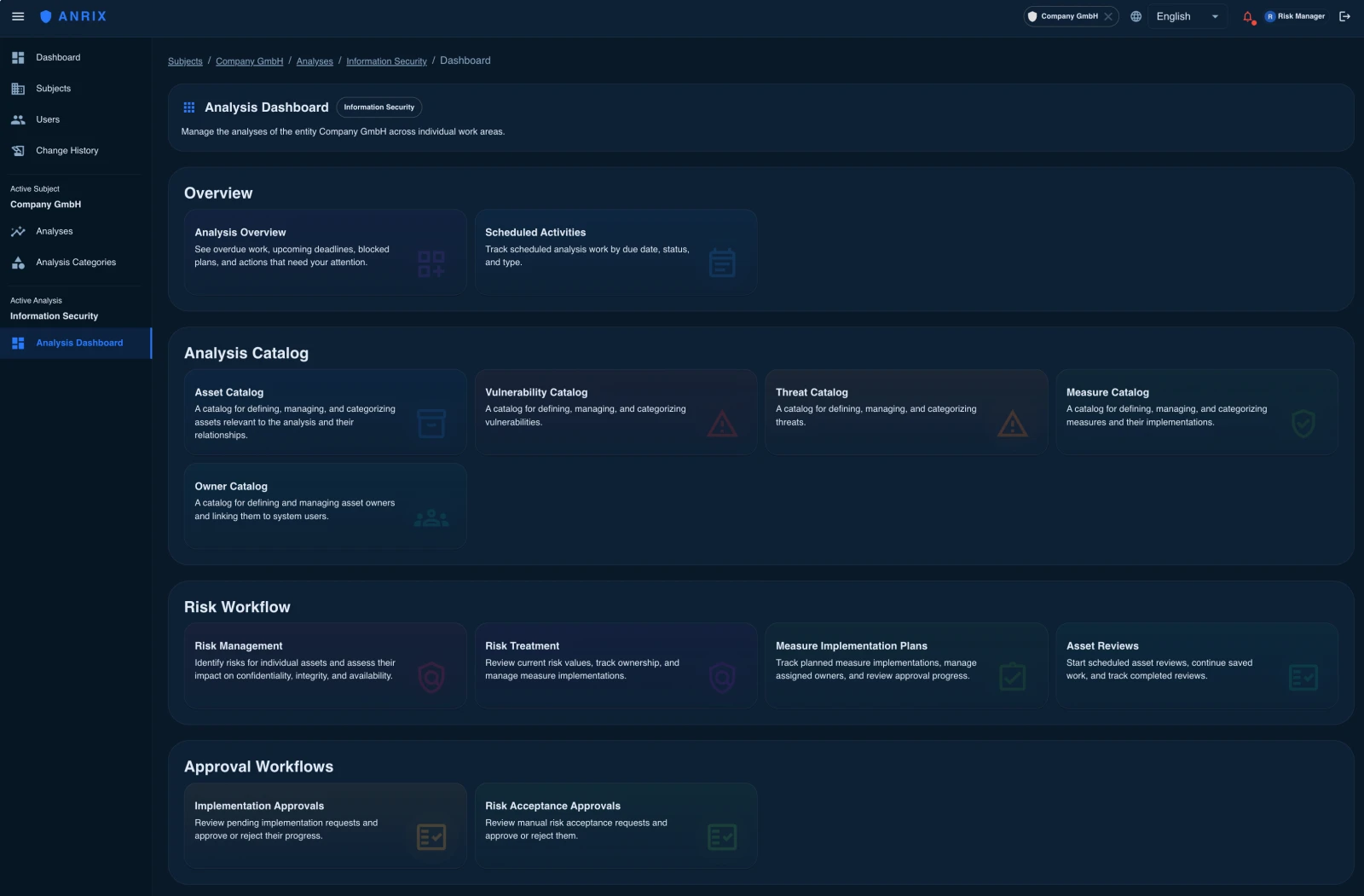
Task: Click the Vulnerability Catalog warning icon
Action: (722, 424)
